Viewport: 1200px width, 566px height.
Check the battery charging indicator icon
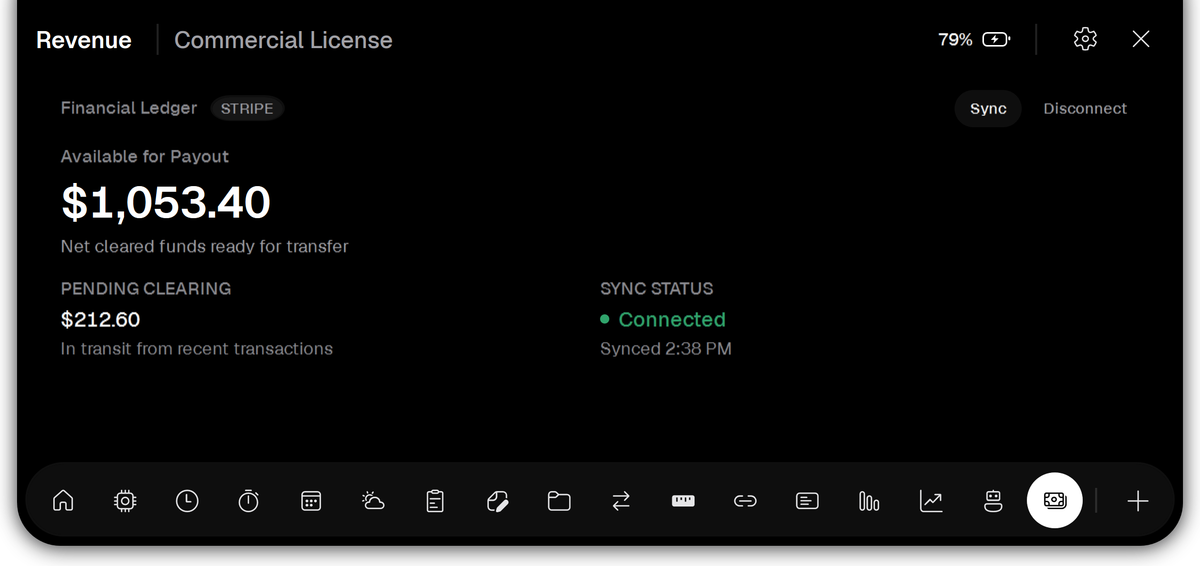pos(996,40)
